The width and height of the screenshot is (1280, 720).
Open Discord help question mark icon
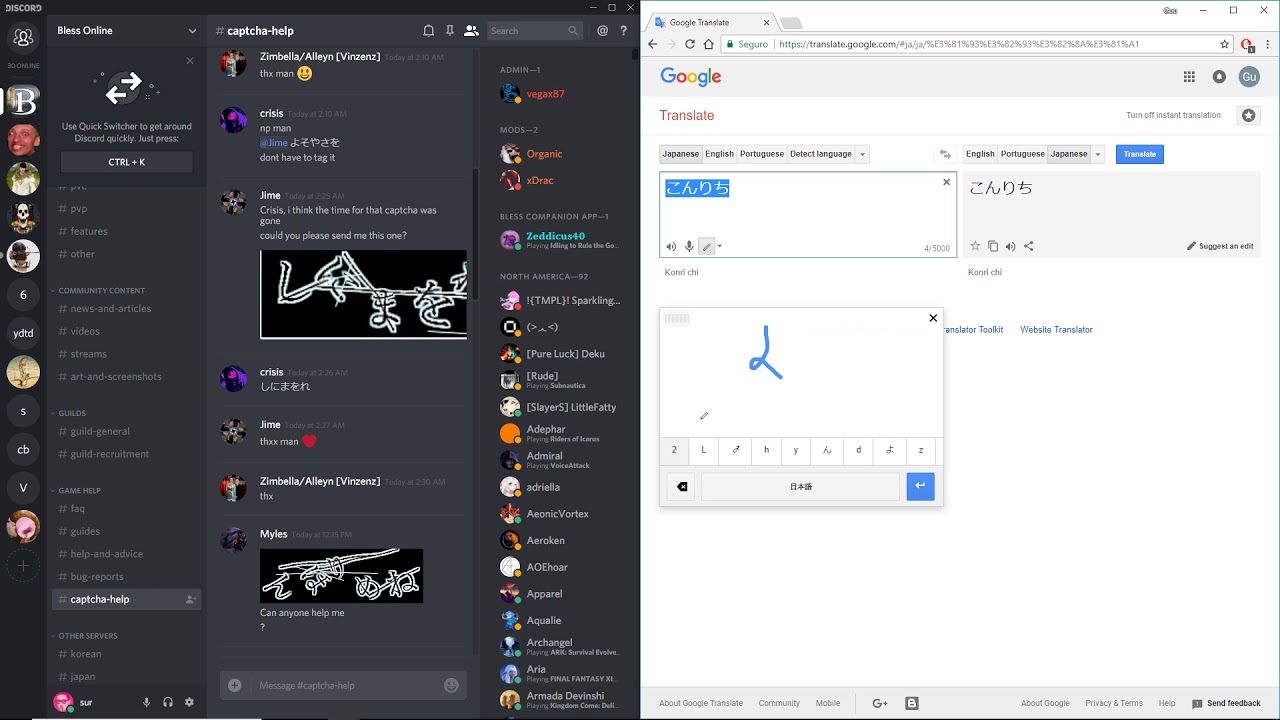[x=625, y=31]
